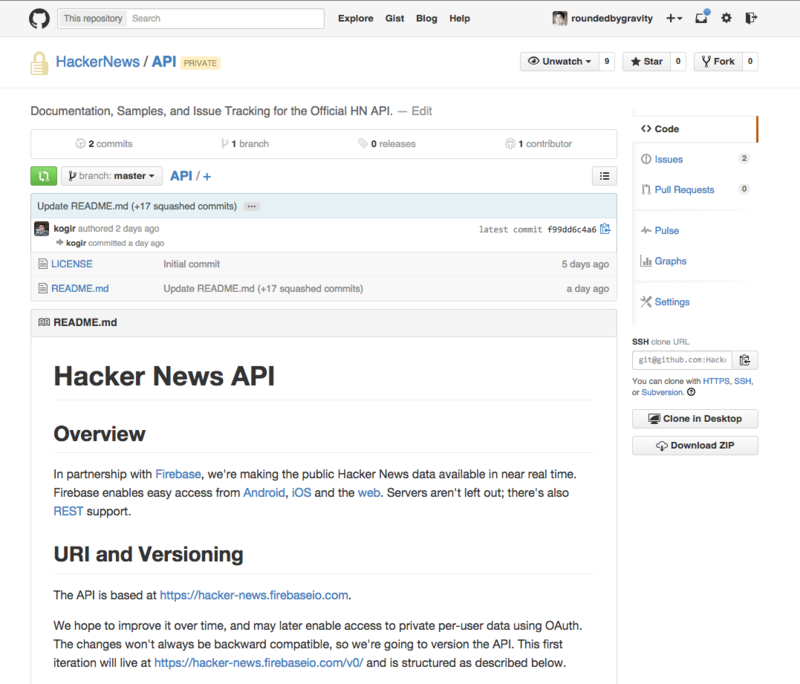Open the create new plus dropdown
This screenshot has width=800, height=684.
[674, 18]
